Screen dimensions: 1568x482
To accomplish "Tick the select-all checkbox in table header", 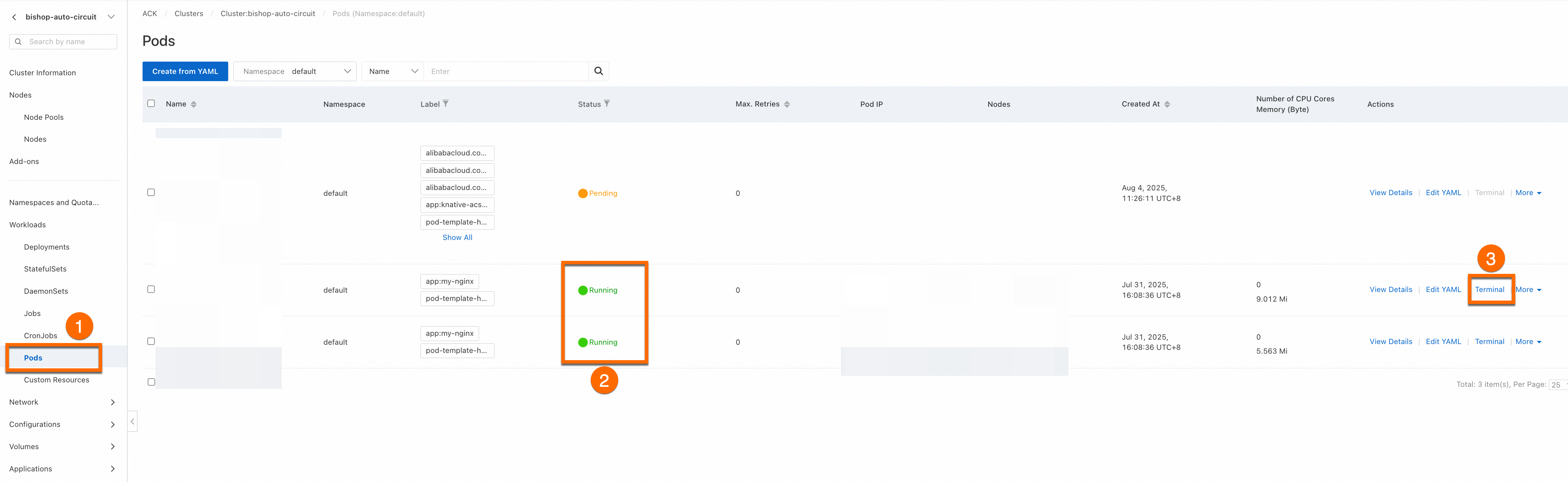I will click(151, 103).
